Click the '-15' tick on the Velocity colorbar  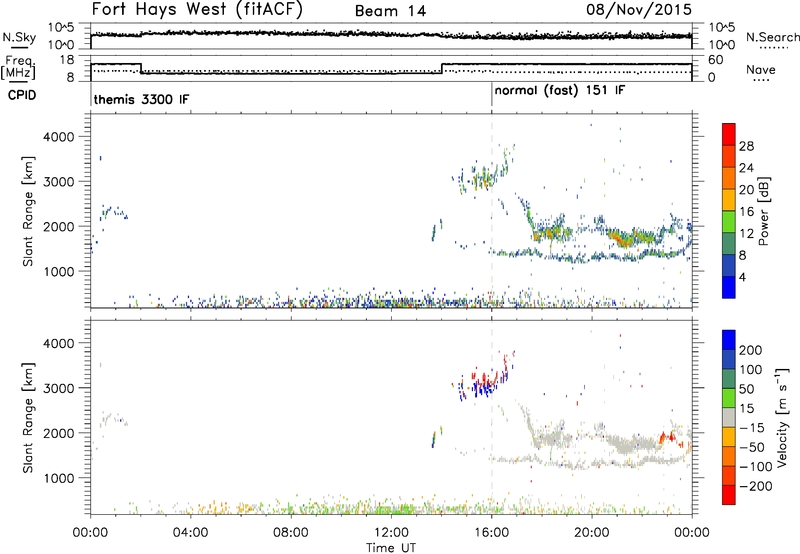[752, 427]
